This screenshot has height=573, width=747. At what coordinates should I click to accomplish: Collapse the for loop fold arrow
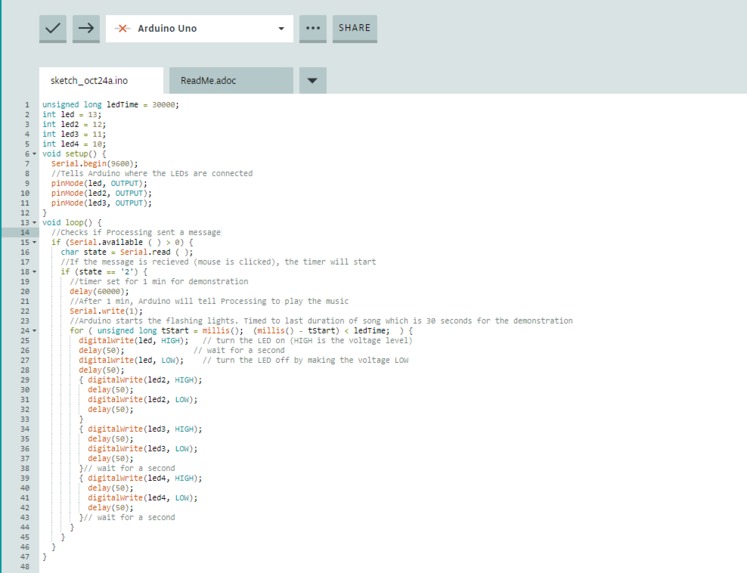tap(34, 331)
